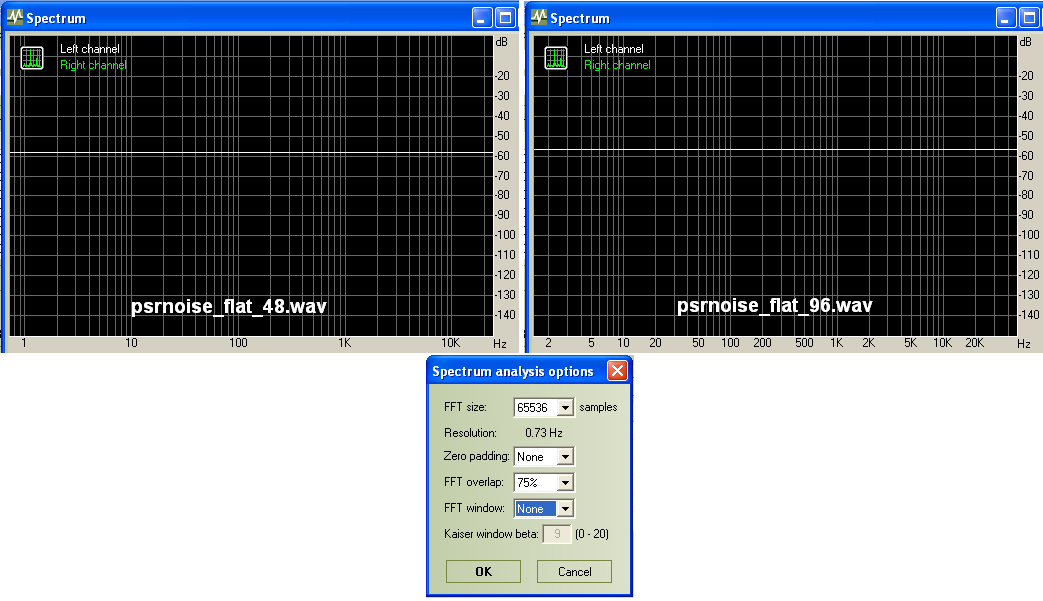Click the 500 Hz axis label in right window
Viewport: 1043px width, 601px height.
tap(804, 343)
